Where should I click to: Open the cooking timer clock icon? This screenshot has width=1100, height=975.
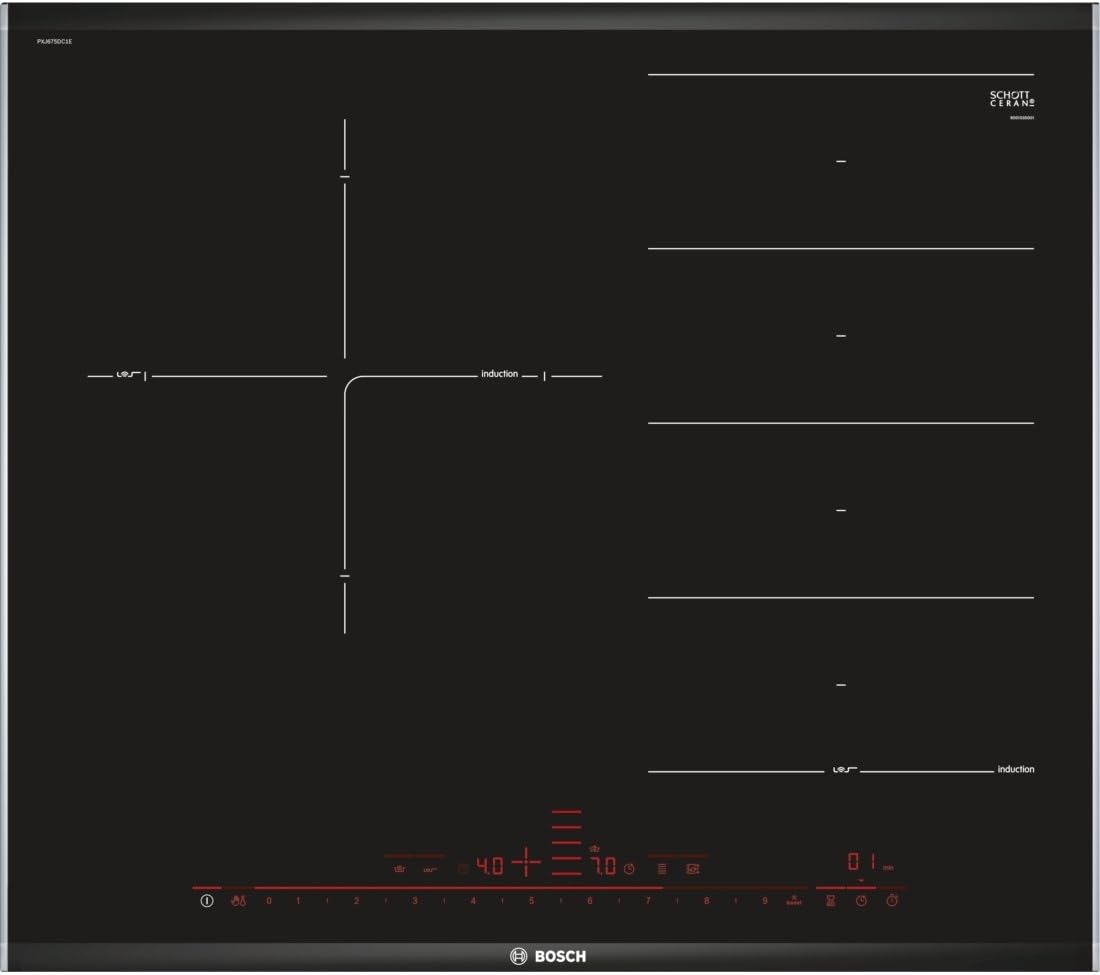(861, 899)
